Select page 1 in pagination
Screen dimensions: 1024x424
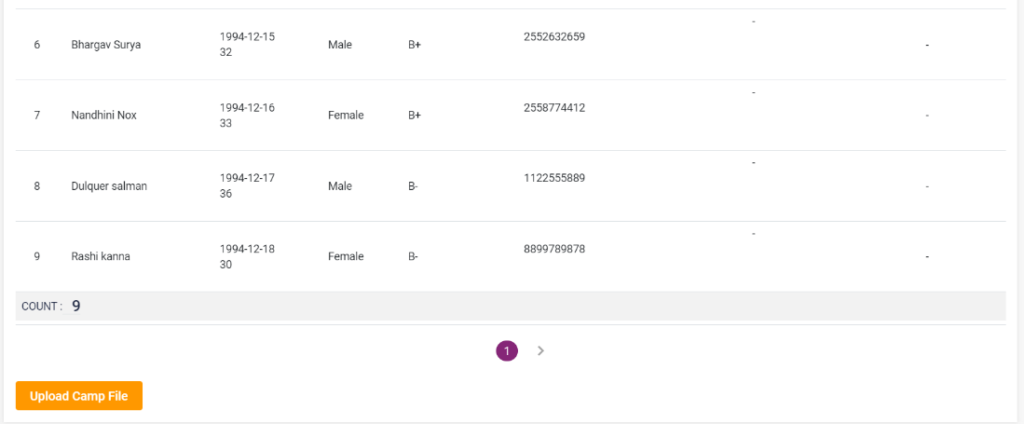pyautogui.click(x=507, y=351)
